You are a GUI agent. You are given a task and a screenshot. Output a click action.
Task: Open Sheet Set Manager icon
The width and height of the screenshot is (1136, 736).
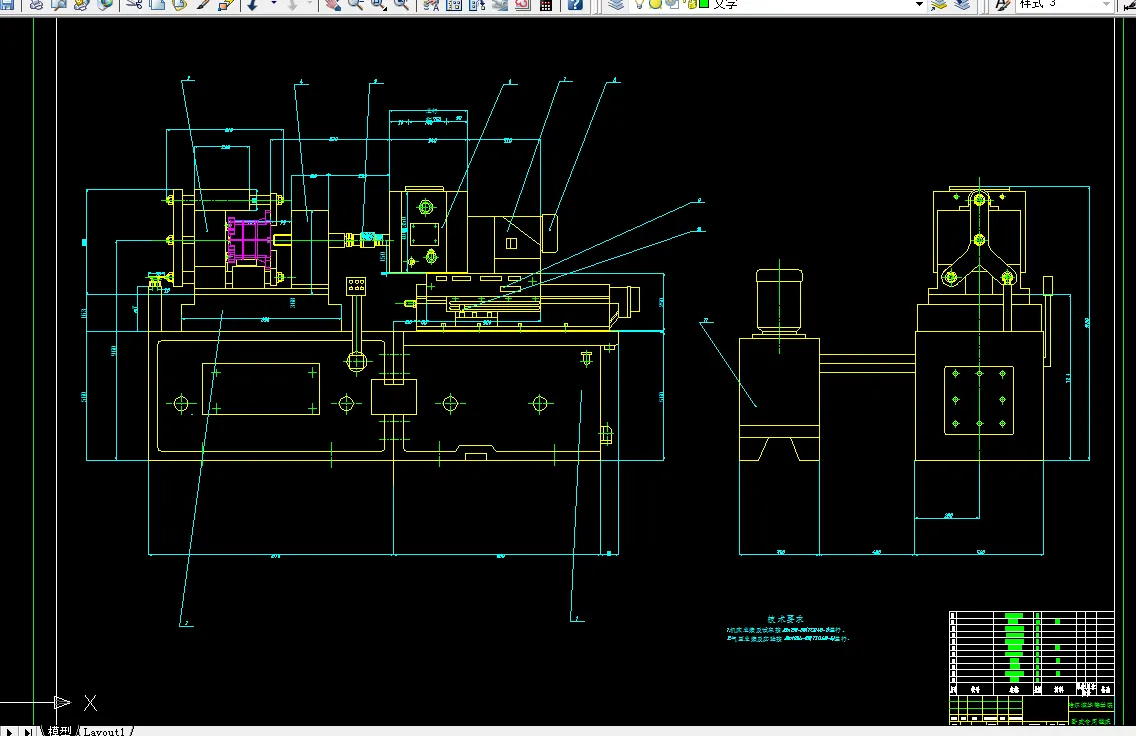click(500, 4)
